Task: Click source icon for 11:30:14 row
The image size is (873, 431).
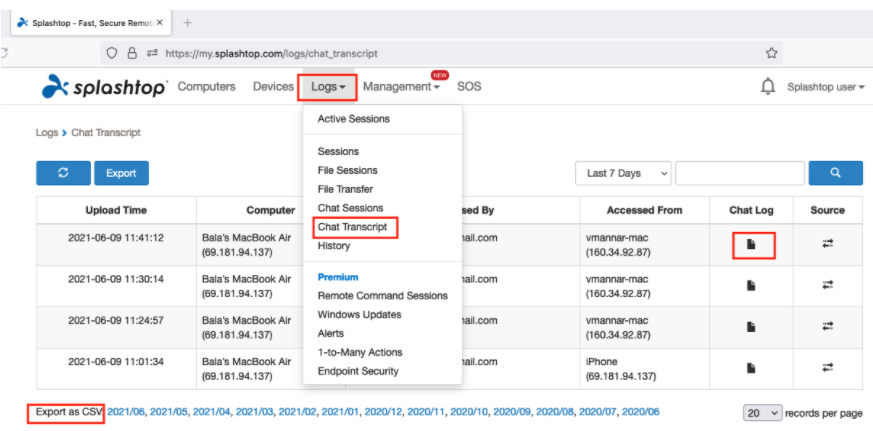Action: [827, 285]
